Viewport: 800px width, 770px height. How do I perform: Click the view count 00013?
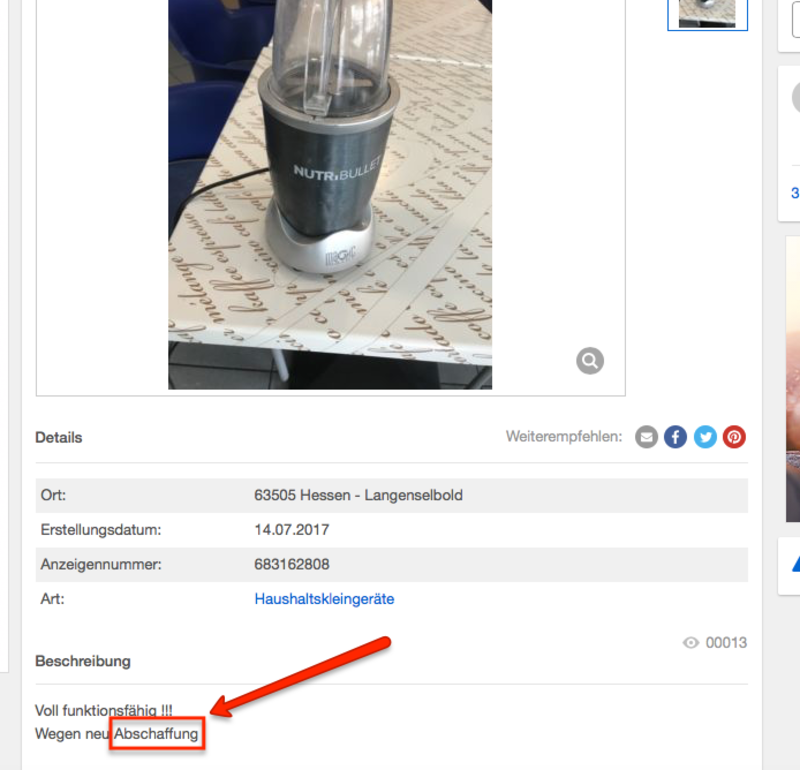click(x=726, y=643)
